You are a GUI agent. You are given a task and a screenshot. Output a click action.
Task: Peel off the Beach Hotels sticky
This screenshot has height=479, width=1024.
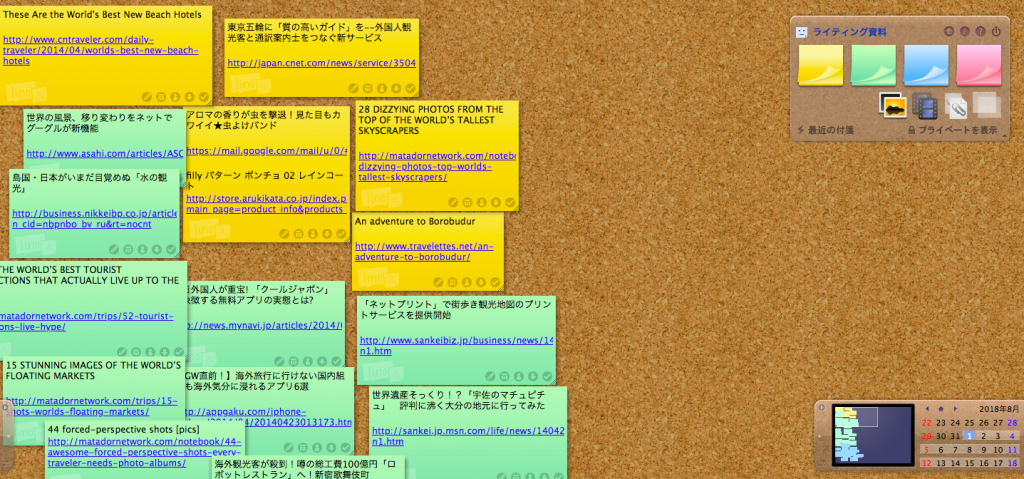pos(204,97)
